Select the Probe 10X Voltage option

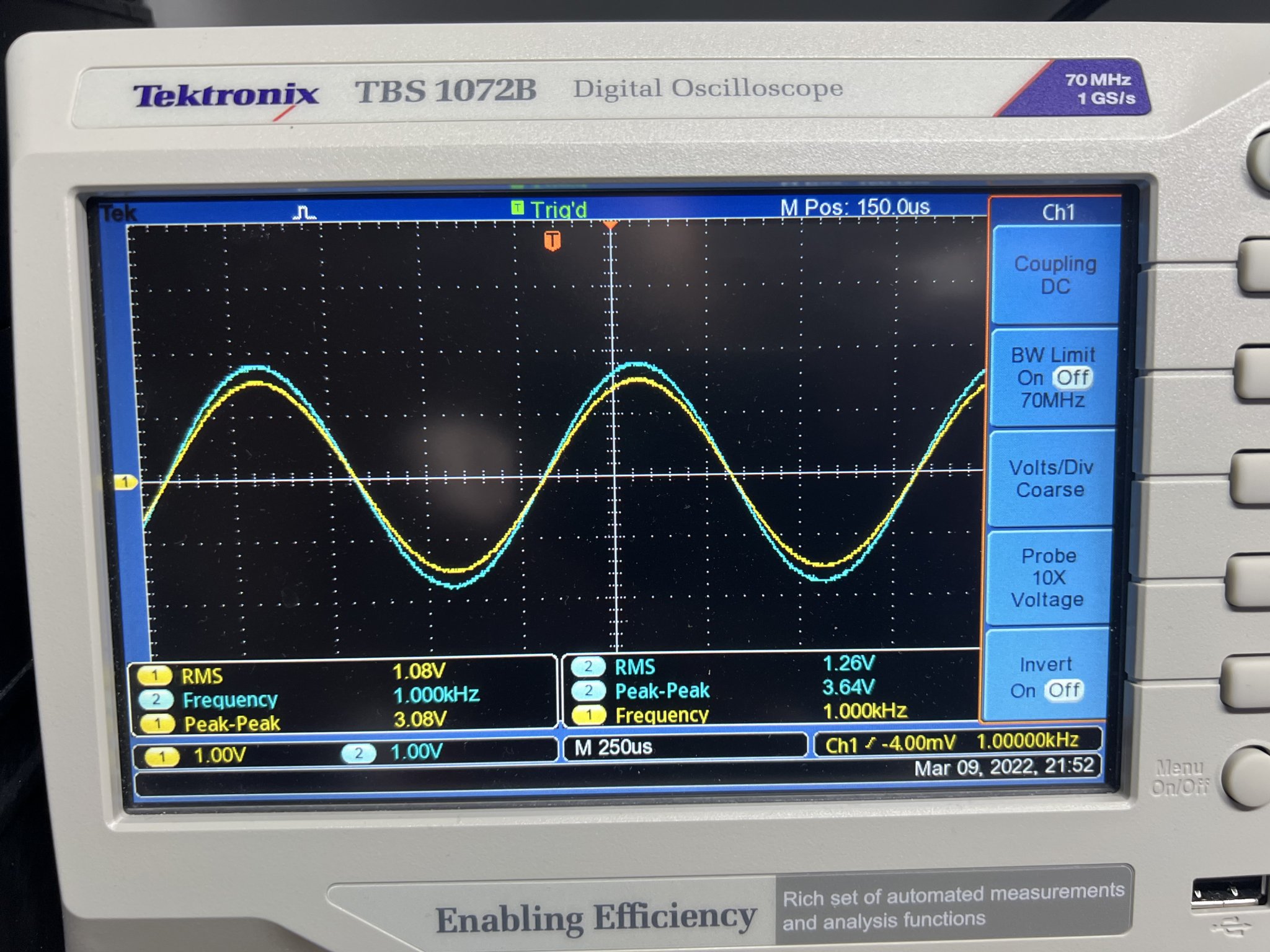[x=1048, y=578]
